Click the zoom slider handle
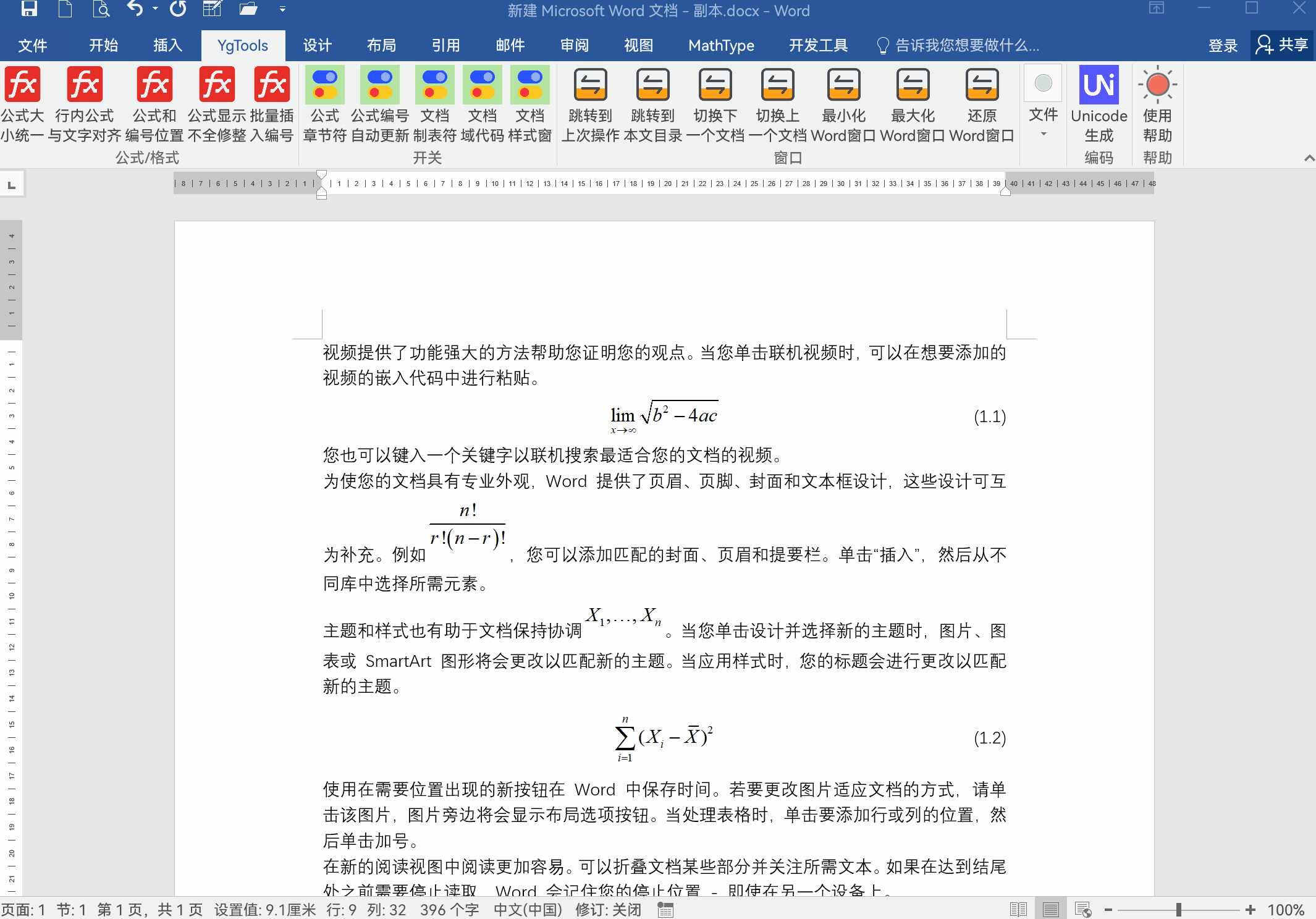The height and width of the screenshot is (919, 1316). pos(1179,910)
